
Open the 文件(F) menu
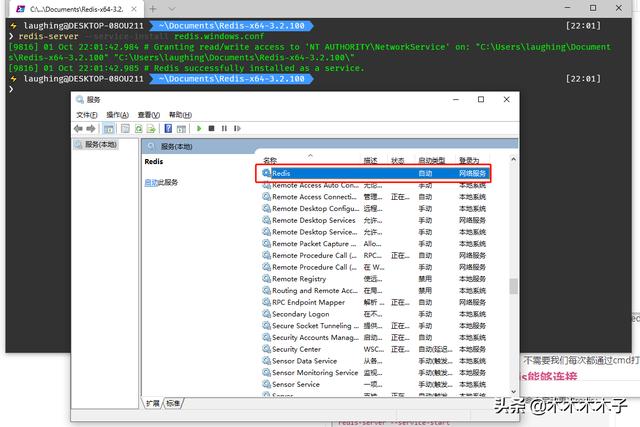[87, 115]
